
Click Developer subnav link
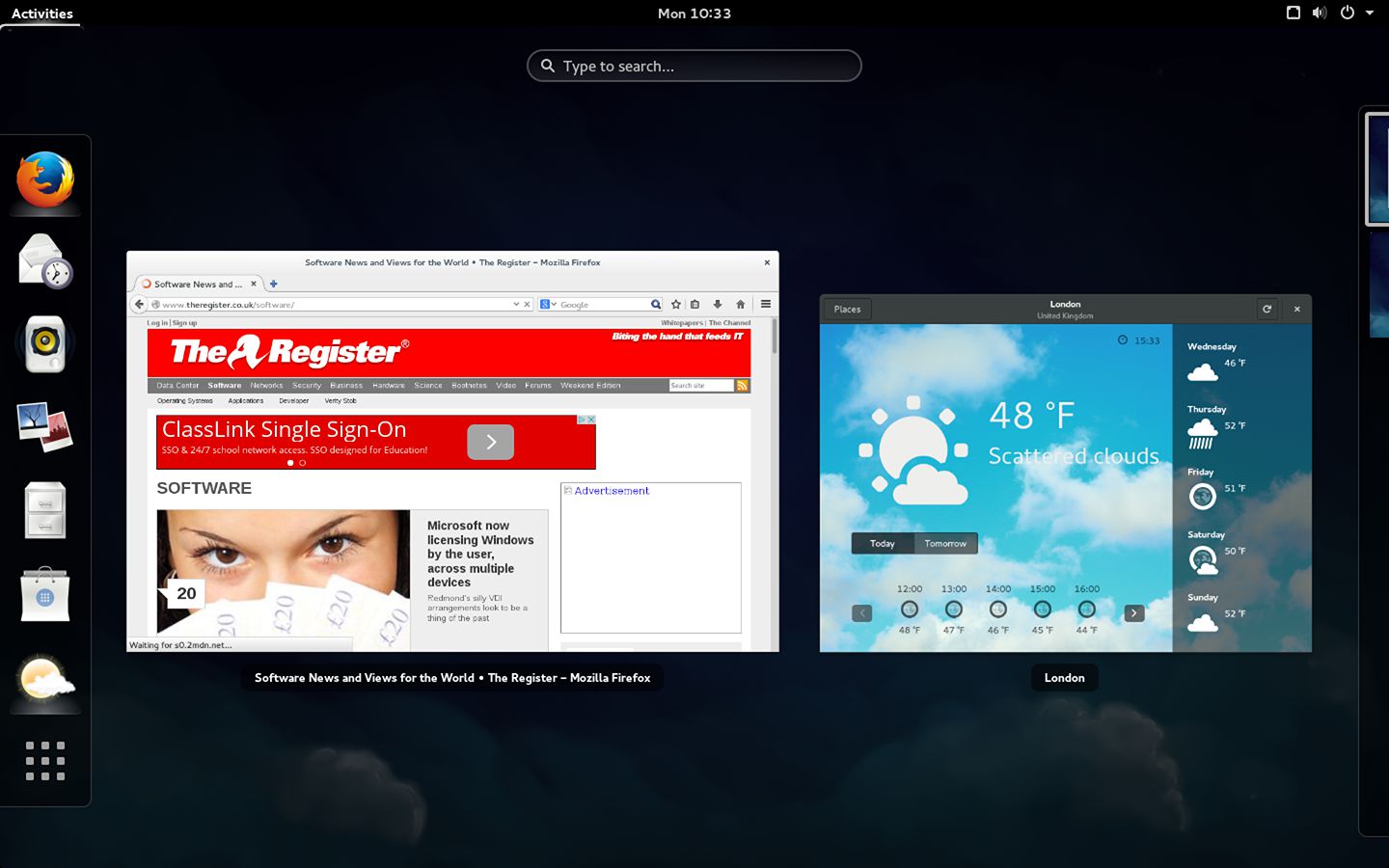coord(294,400)
